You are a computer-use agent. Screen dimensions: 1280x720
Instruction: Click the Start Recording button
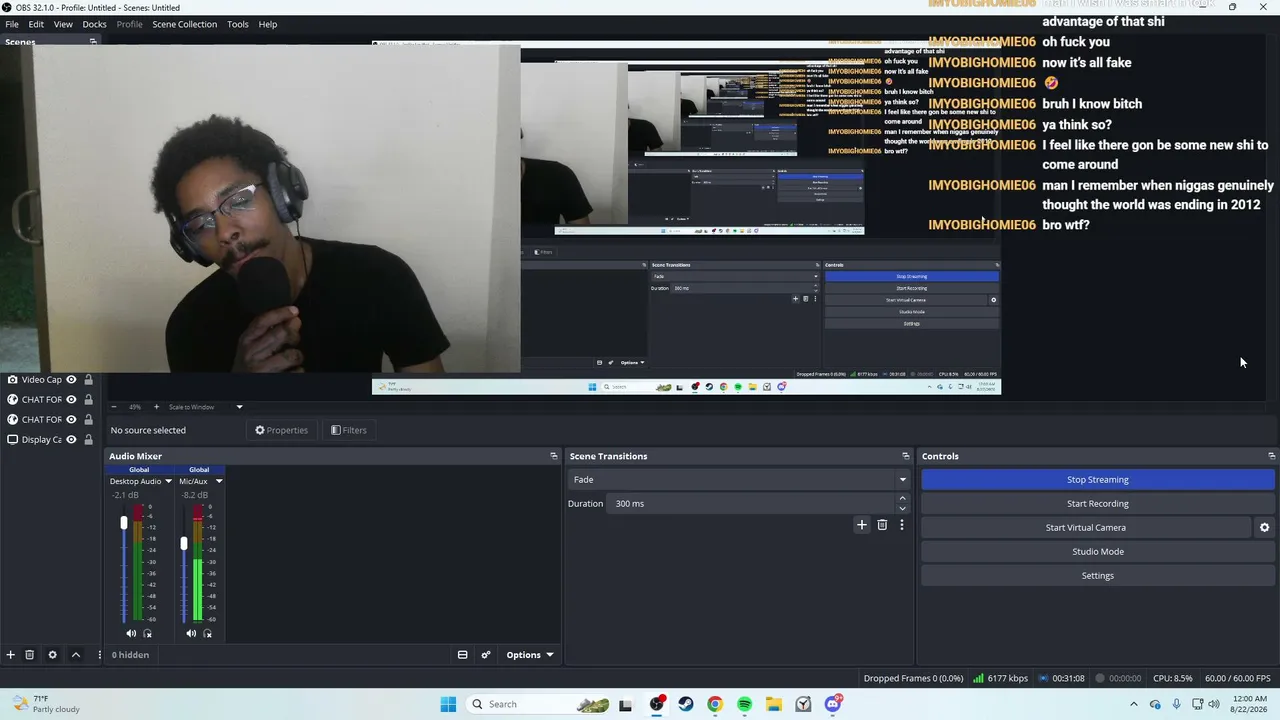(1098, 504)
